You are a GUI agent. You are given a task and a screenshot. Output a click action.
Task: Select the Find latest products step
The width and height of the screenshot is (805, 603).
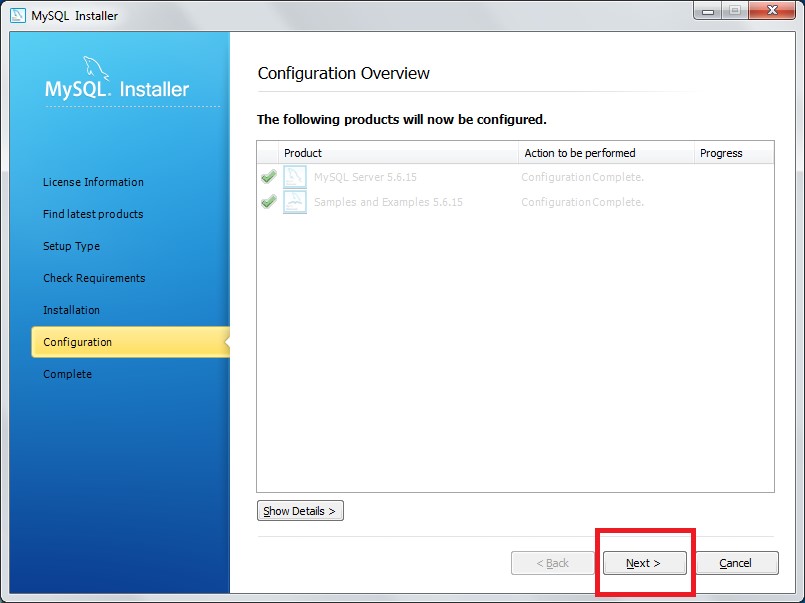click(93, 214)
